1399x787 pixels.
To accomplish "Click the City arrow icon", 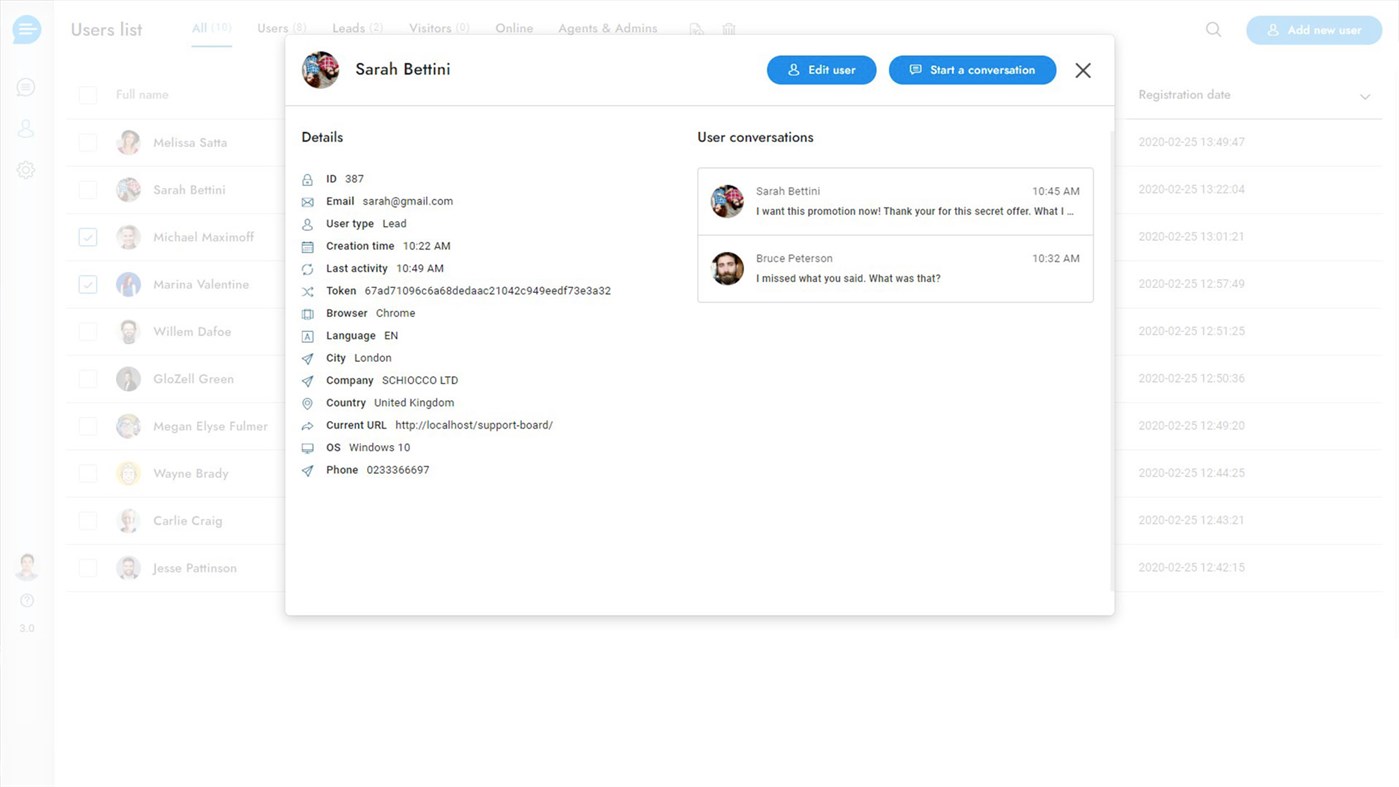I will [307, 359].
